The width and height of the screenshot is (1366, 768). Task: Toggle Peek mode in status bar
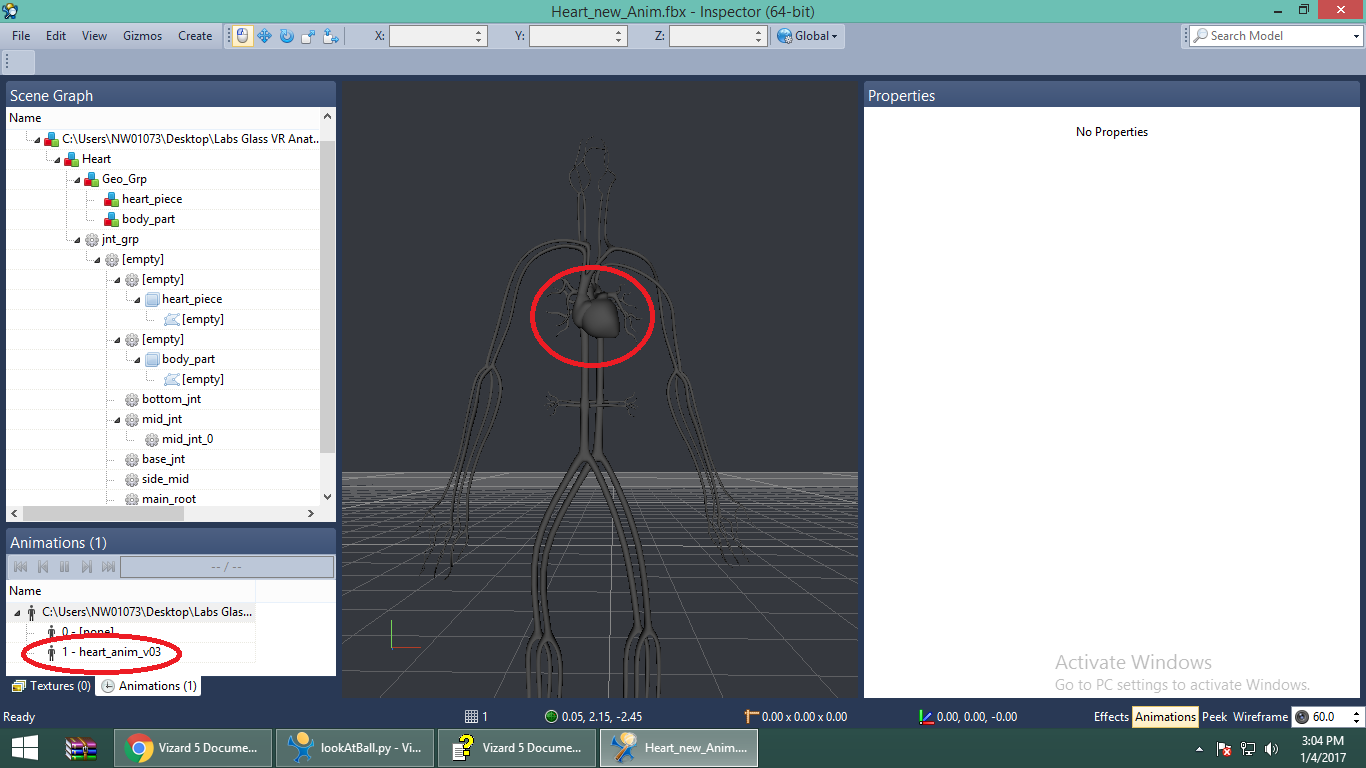coord(1214,717)
